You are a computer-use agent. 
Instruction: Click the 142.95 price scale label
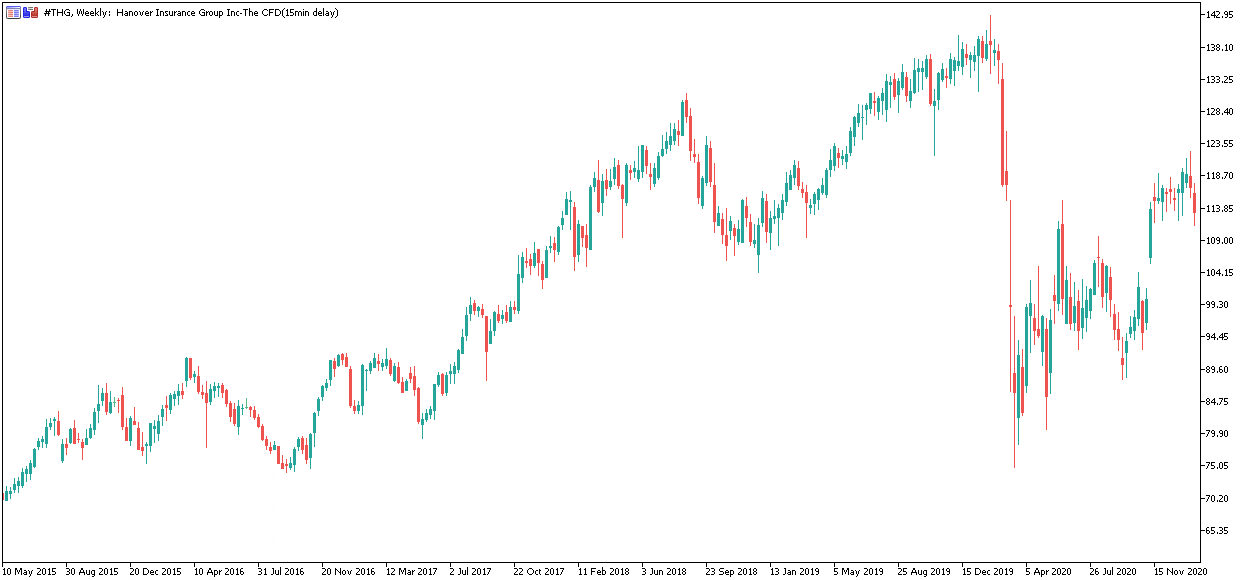click(1218, 15)
